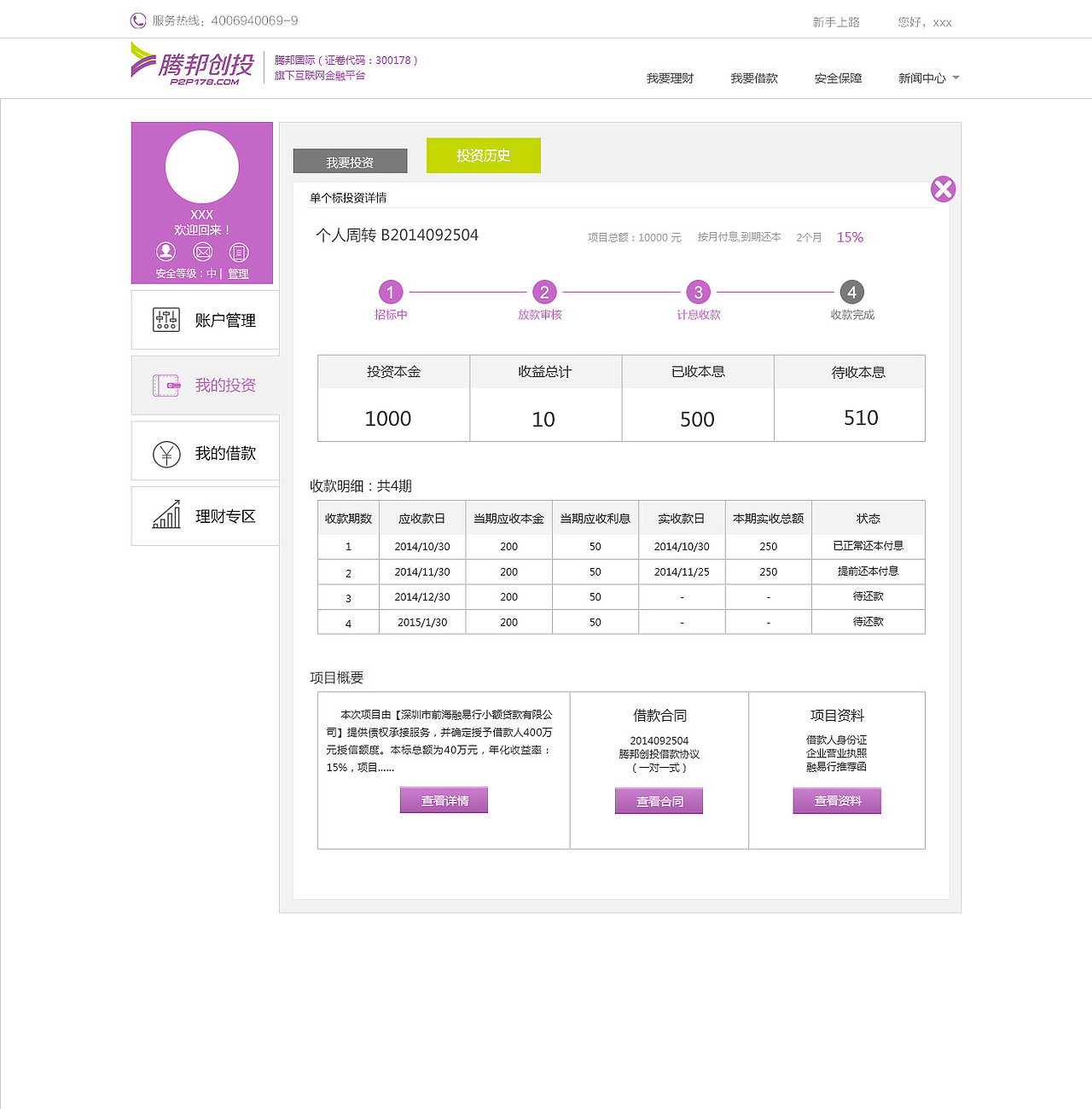
Task: Click the 理财专区 bar chart icon
Action: coord(166,514)
